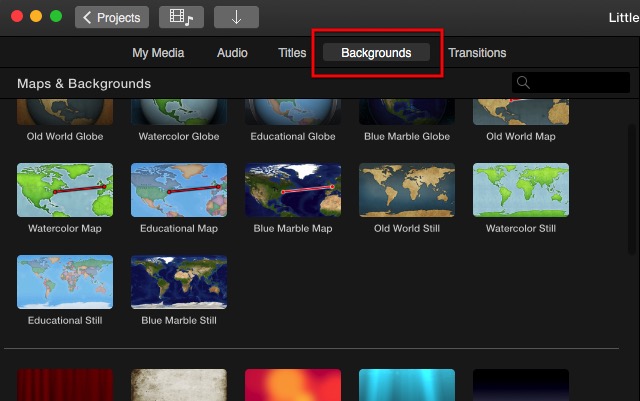This screenshot has height=401, width=640.
Task: Click the Maps & Backgrounds heading
Action: coord(84,84)
